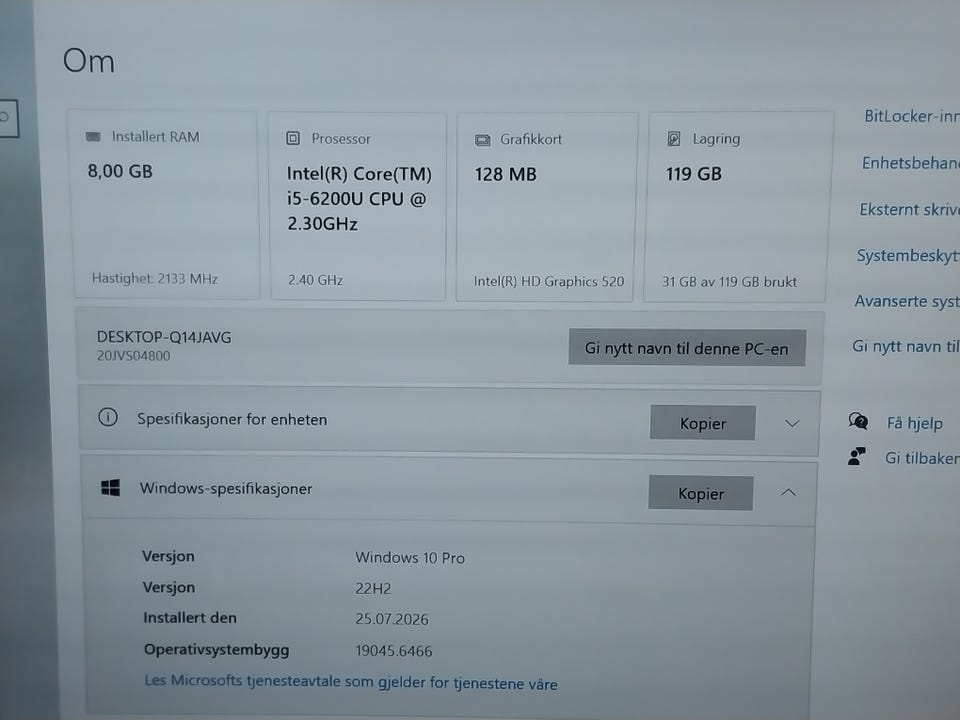Select the Installert RAM 8,00 GB card
The height and width of the screenshot is (720, 960).
[x=164, y=204]
